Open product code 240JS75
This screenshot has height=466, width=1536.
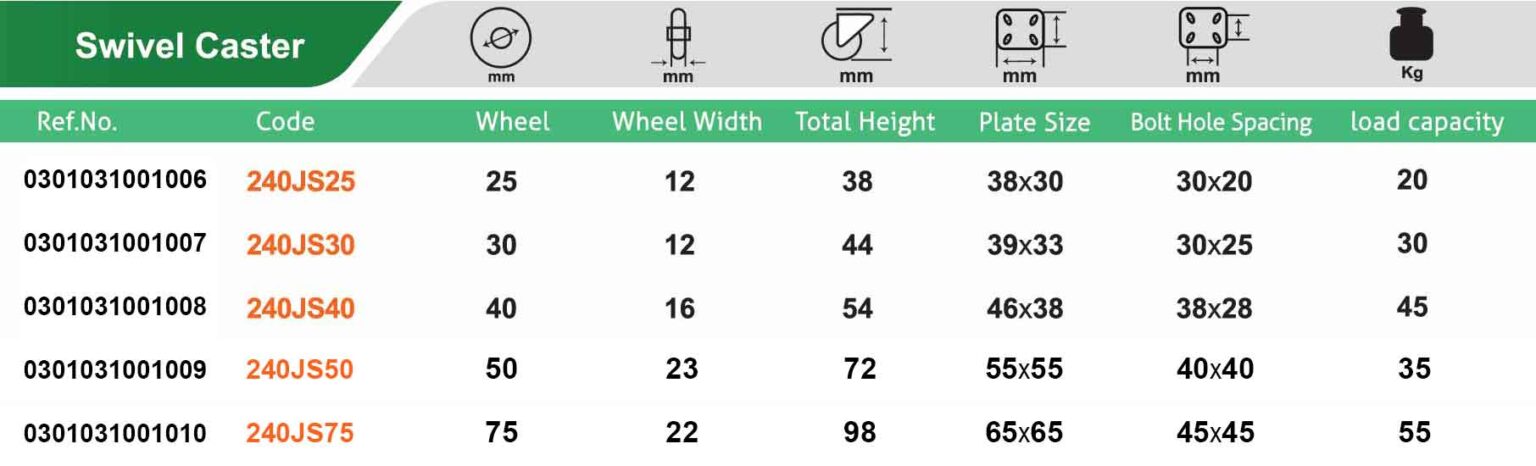point(300,433)
